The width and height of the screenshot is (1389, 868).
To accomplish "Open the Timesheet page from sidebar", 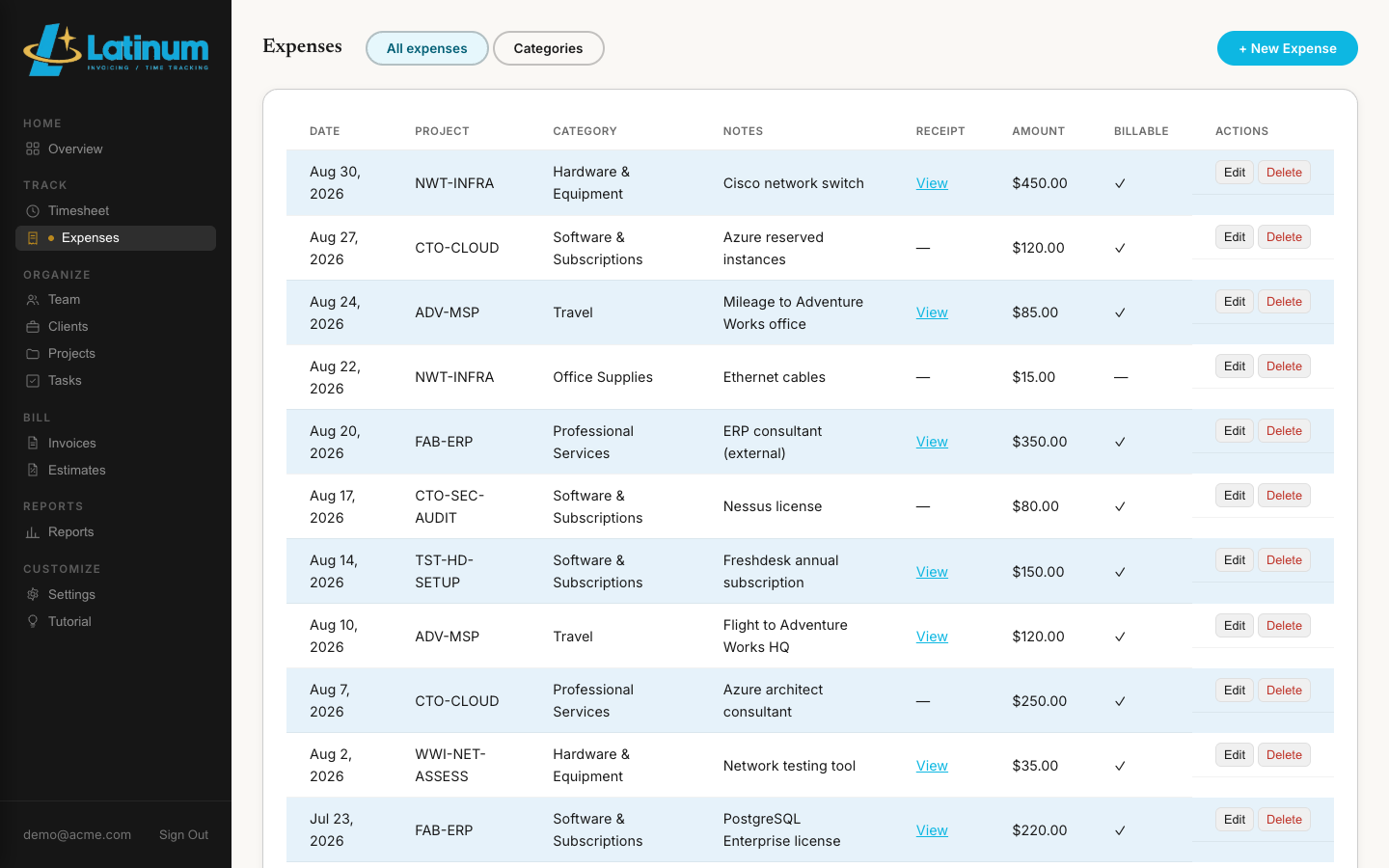I will pos(116,211).
